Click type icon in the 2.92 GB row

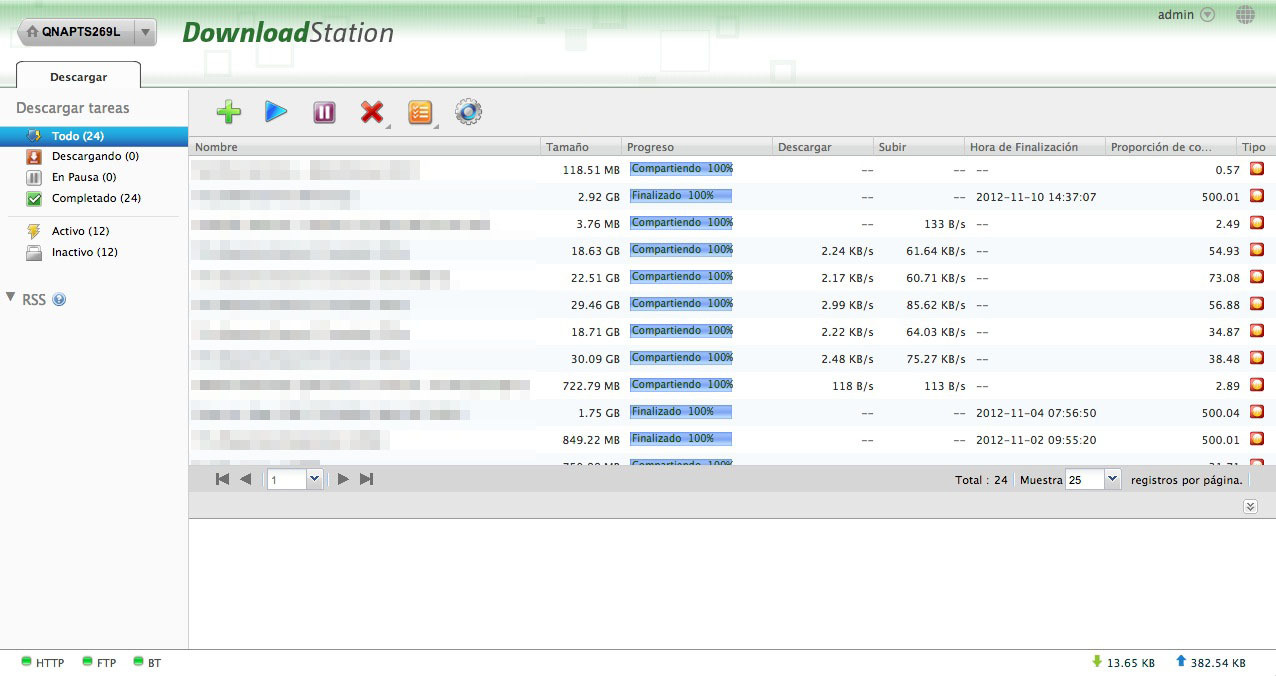(x=1257, y=196)
